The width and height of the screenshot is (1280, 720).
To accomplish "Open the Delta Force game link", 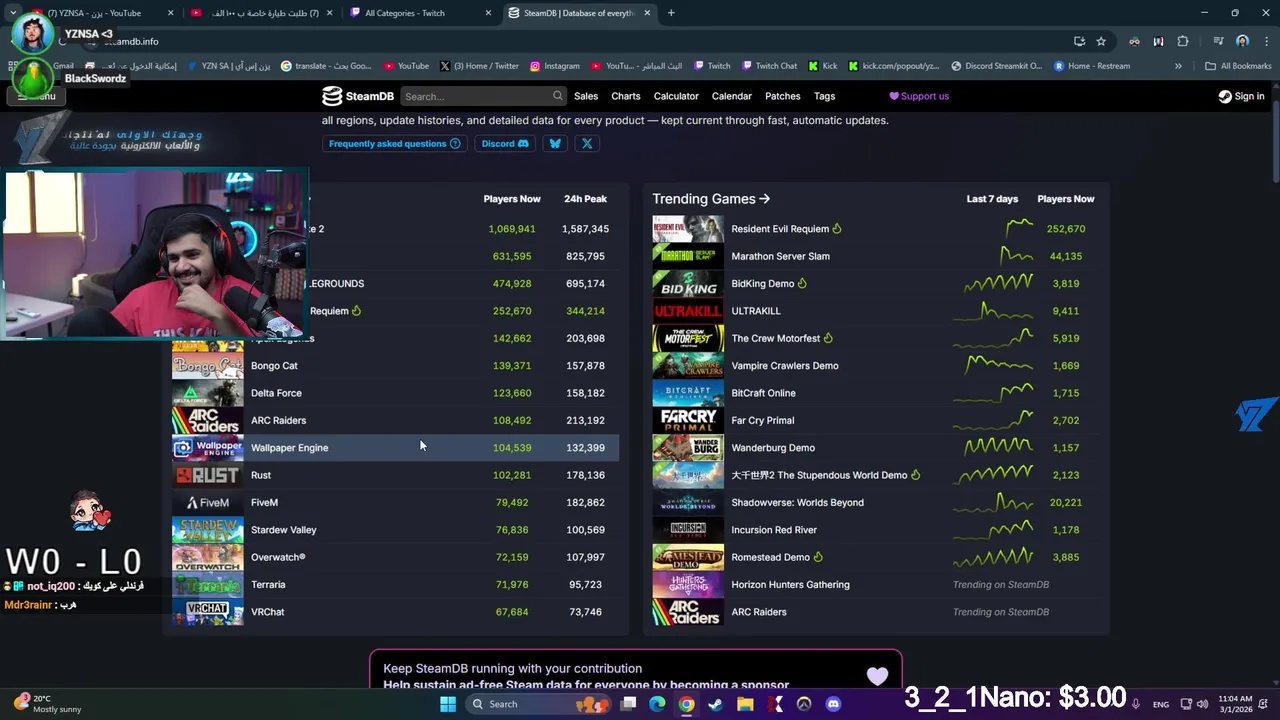I will (276, 393).
